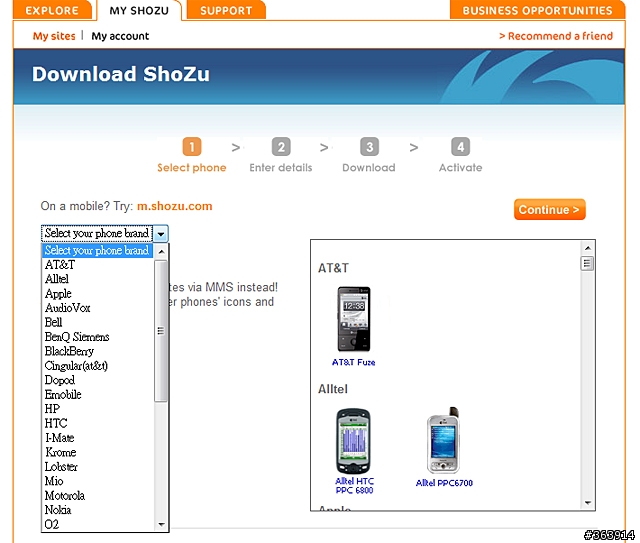The width and height of the screenshot is (640, 543).
Task: Select Alltel from brand list
Action: coord(97,279)
